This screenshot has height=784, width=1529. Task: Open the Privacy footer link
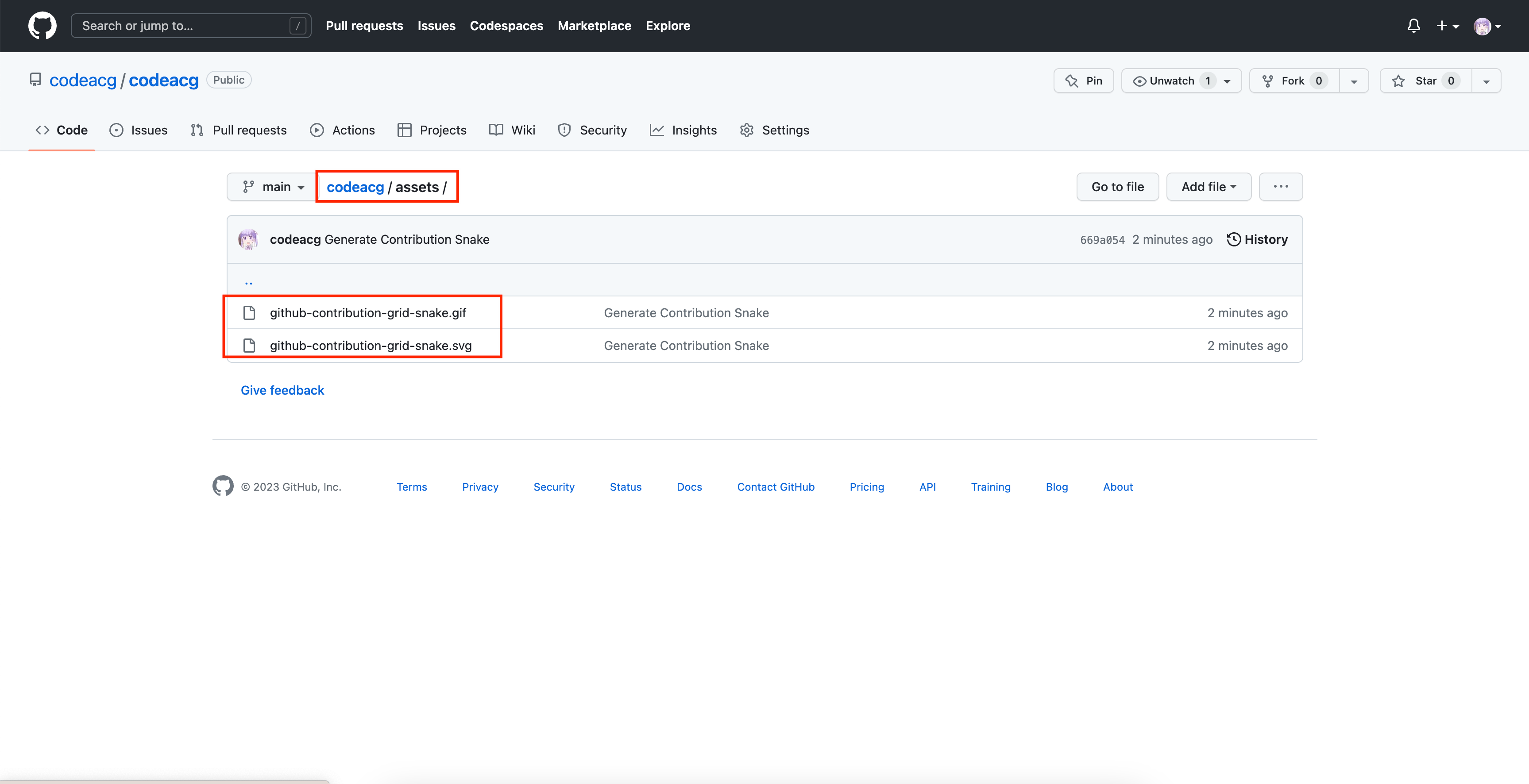coord(480,486)
